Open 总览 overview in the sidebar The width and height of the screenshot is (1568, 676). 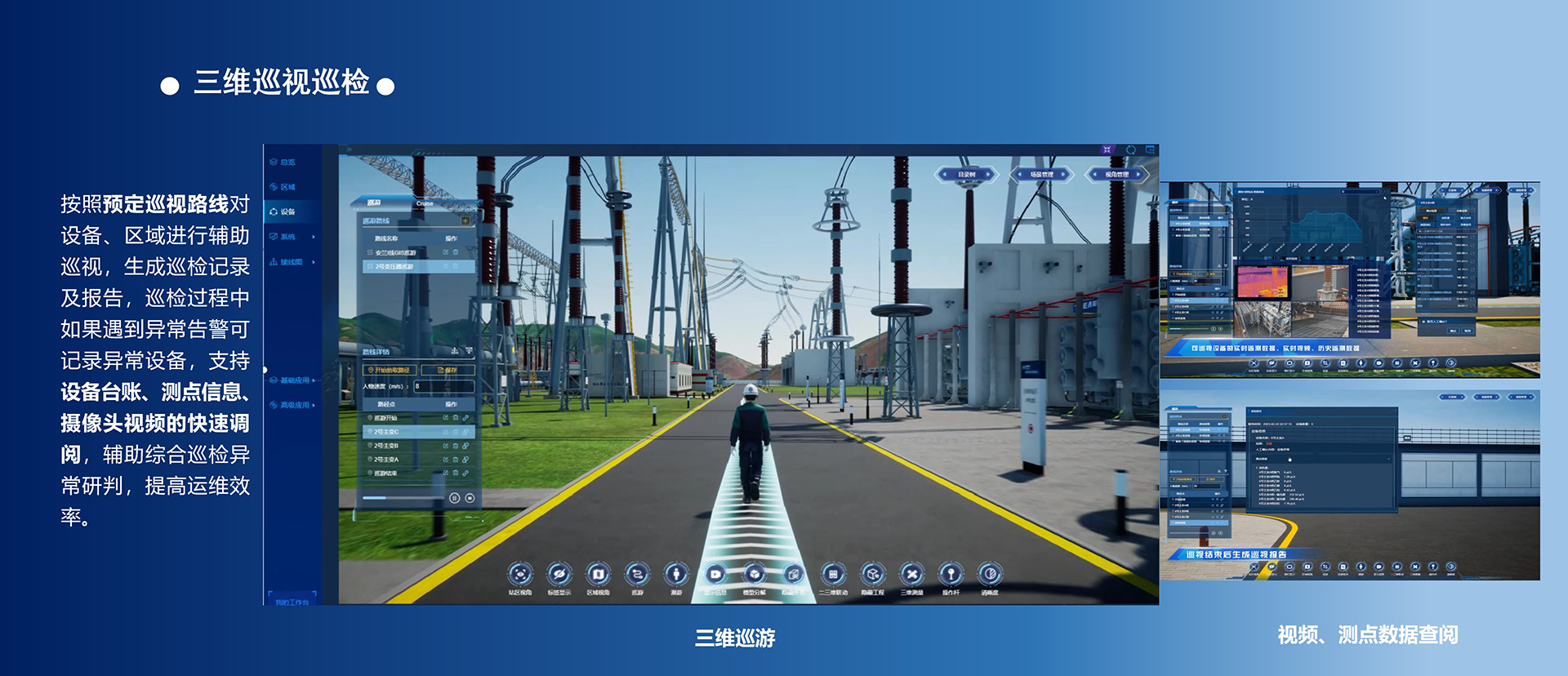(287, 162)
